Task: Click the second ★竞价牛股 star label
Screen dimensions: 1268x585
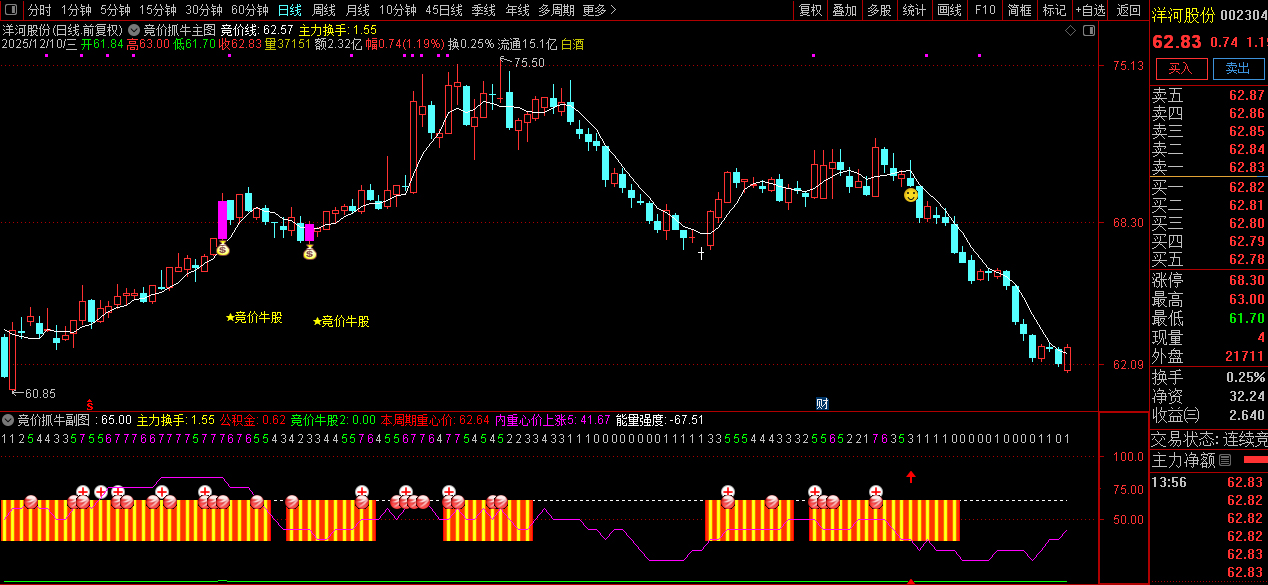Action: pos(341,322)
